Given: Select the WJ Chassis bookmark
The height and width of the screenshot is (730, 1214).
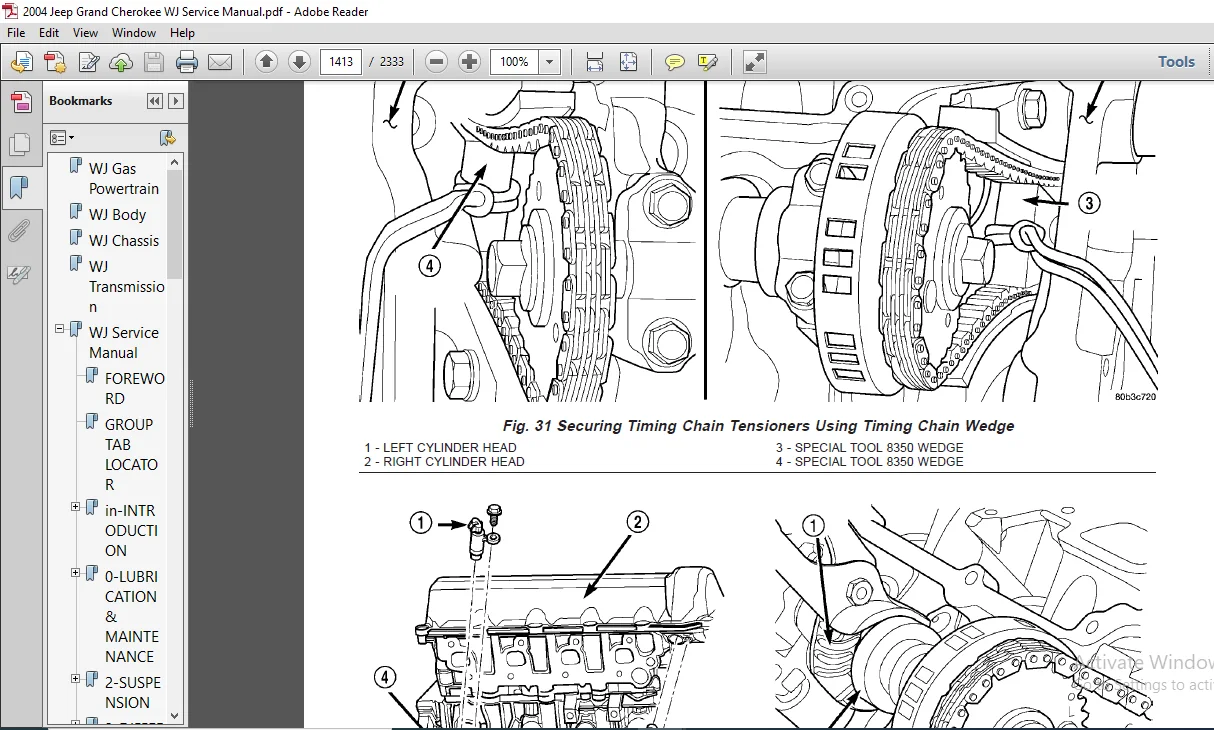Looking at the screenshot, I should click(x=123, y=240).
